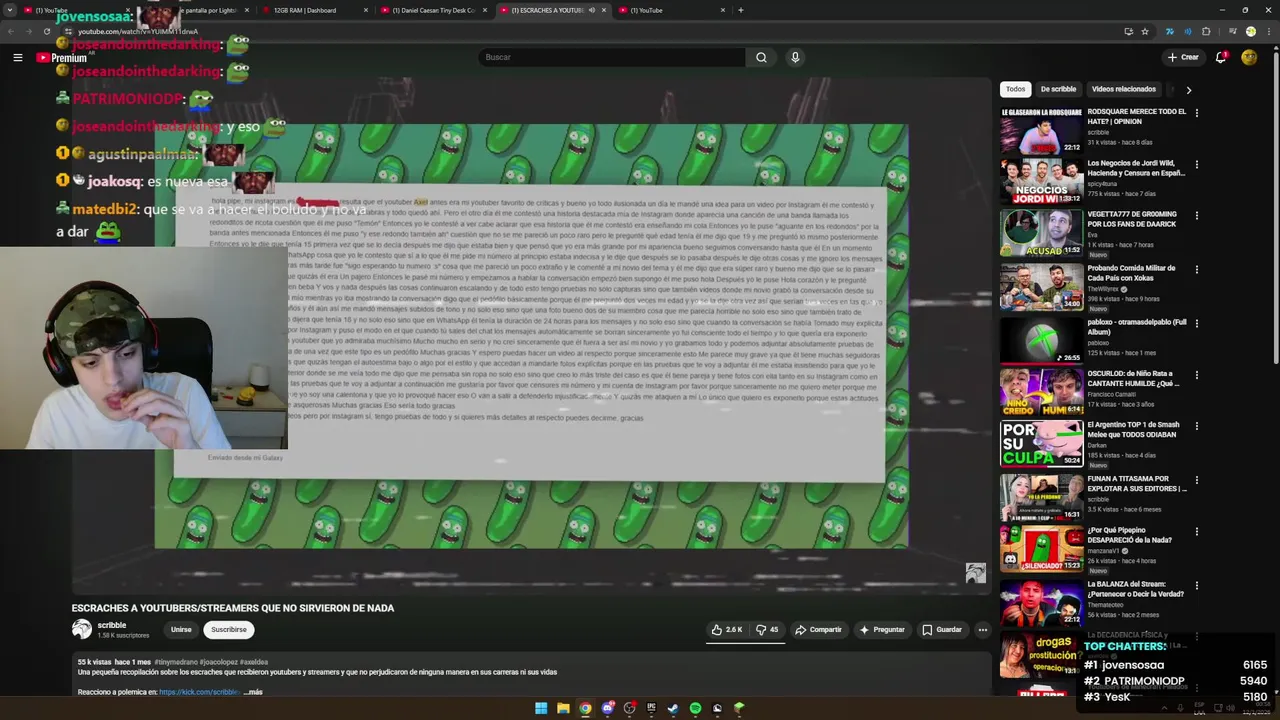
Task: Select the Videos relacionados filter chip
Action: pos(1123,89)
